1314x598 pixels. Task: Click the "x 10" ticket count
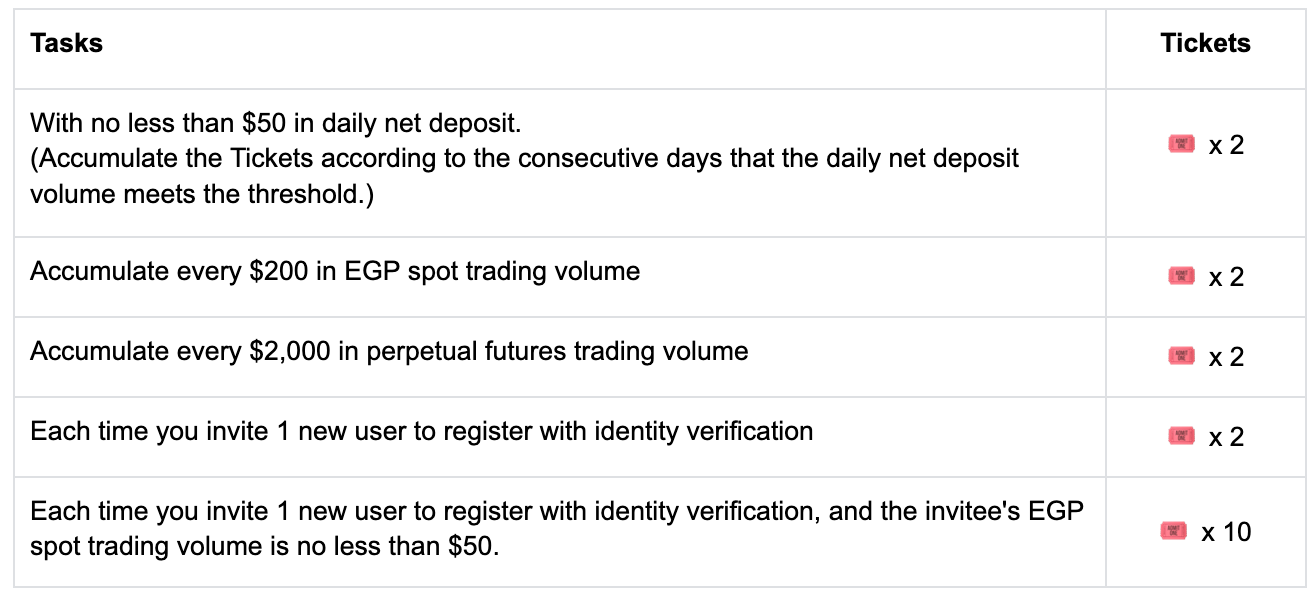pyautogui.click(x=1226, y=532)
